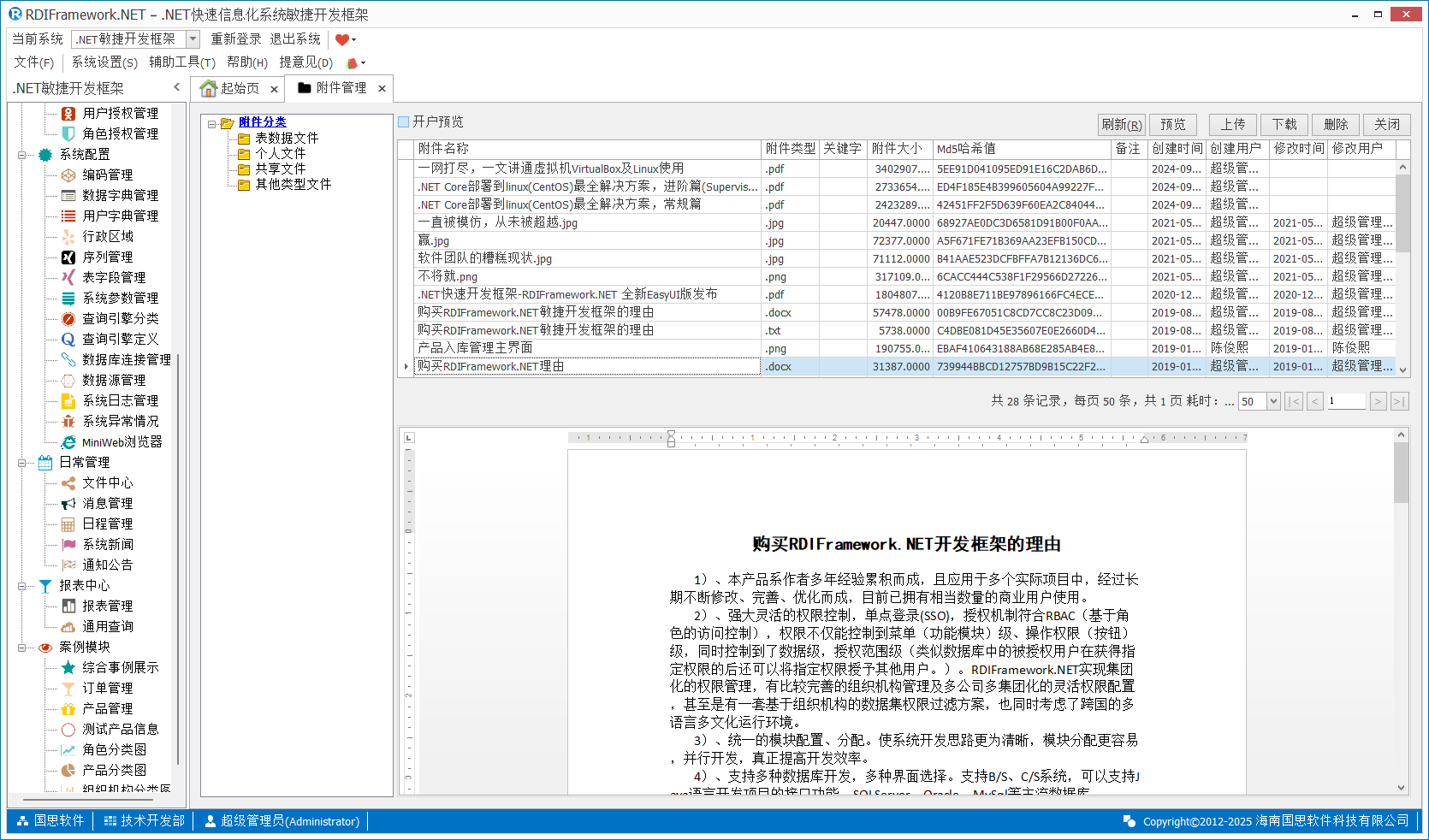Open the MiniWeb browser icon
The image size is (1429, 840).
point(68,442)
